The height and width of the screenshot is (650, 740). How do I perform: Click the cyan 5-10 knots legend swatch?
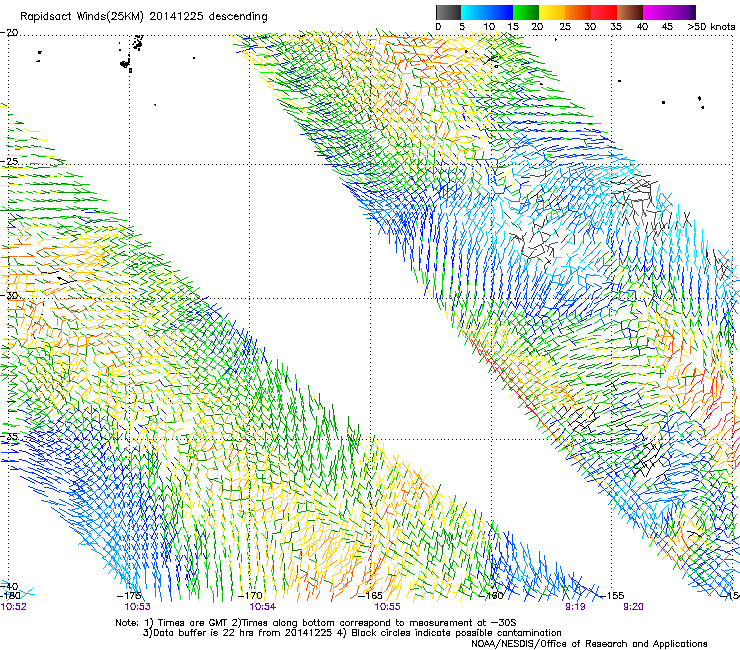474,12
